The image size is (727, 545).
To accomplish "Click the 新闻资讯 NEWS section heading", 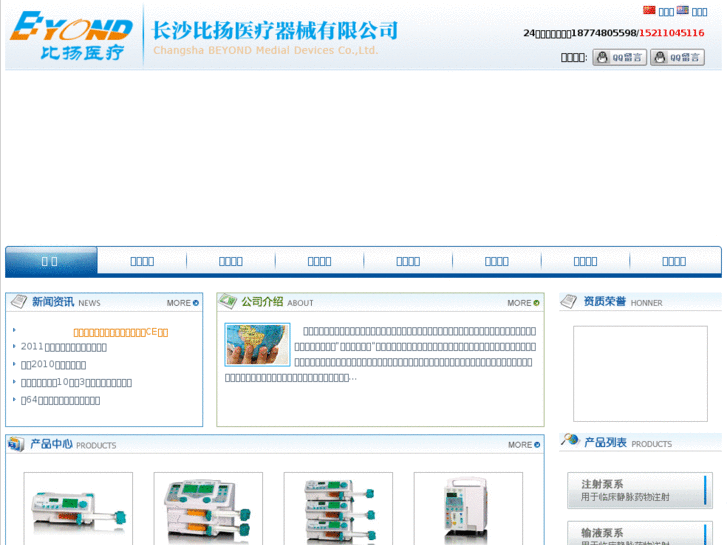I will [66, 302].
